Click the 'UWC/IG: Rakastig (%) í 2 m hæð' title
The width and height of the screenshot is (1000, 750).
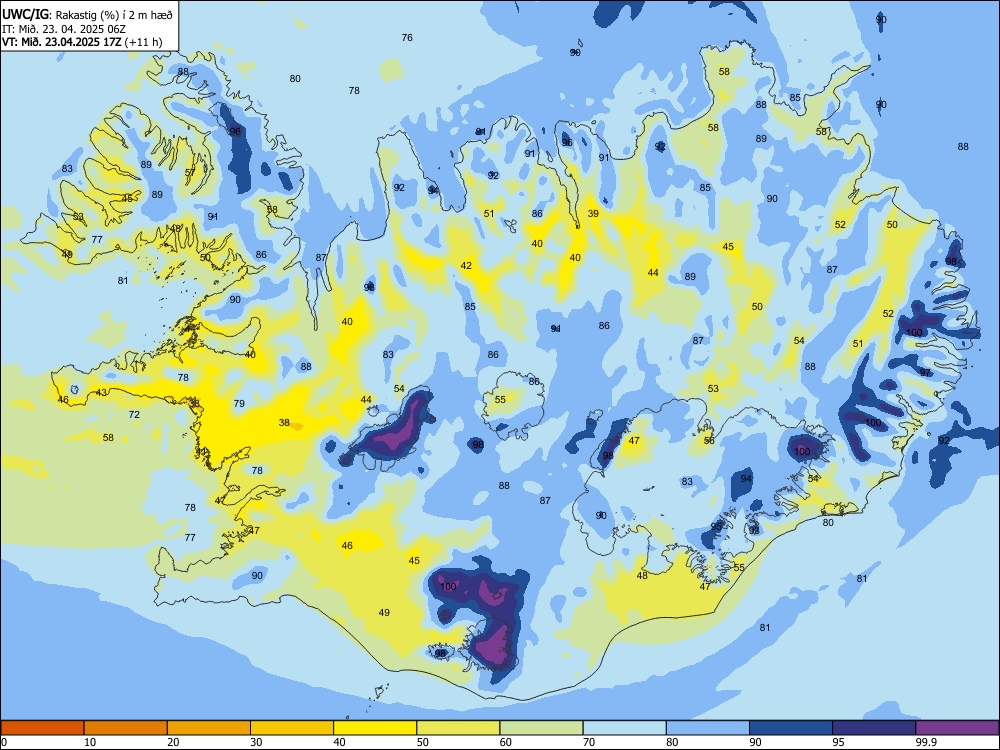87,13
